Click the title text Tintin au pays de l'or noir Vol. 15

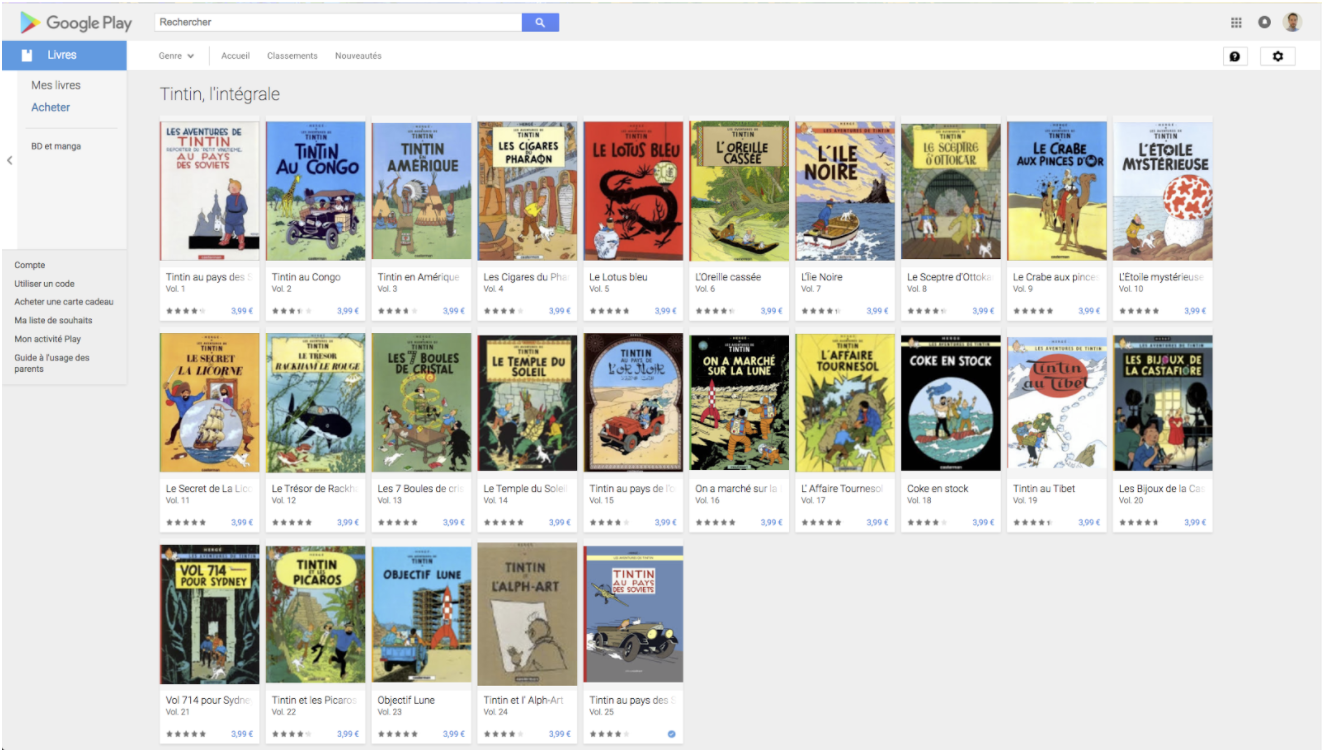pos(633,489)
